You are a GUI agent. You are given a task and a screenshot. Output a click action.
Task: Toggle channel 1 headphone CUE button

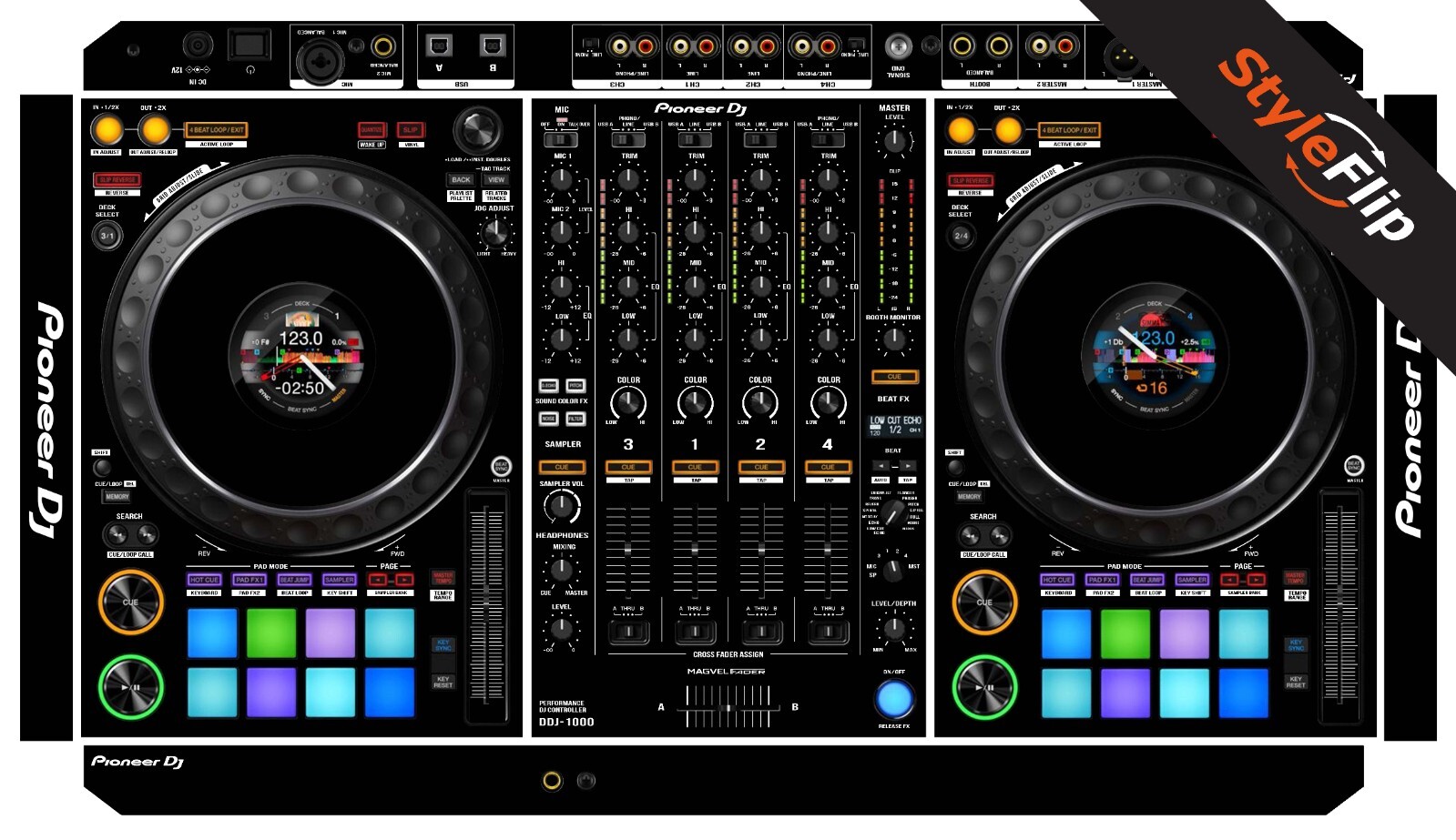pyautogui.click(x=695, y=467)
